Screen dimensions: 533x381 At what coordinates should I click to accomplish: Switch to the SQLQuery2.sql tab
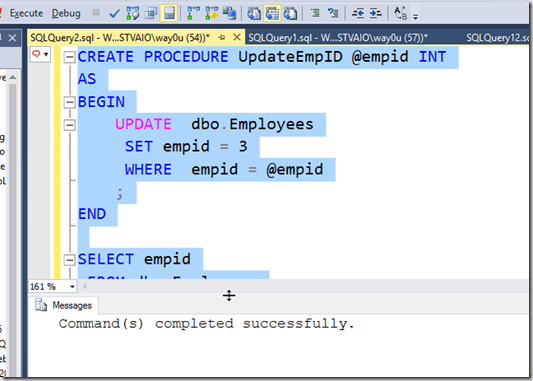coord(120,38)
